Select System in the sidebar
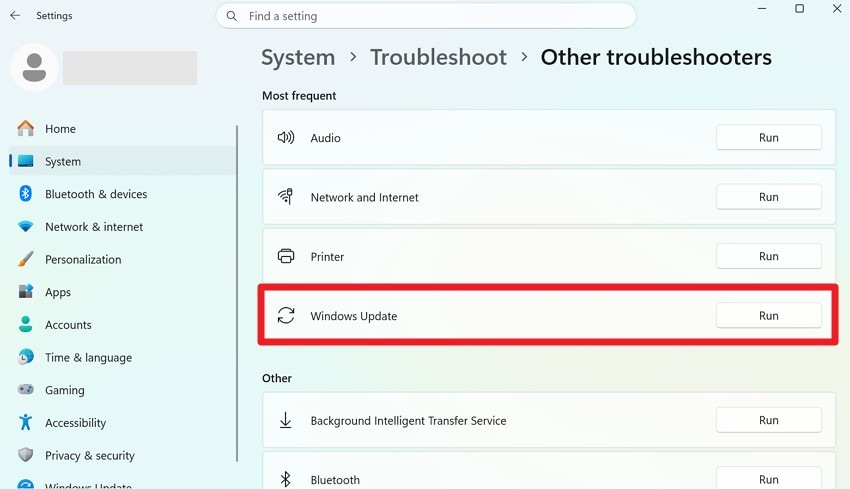Viewport: 850px width, 489px height. [123, 161]
